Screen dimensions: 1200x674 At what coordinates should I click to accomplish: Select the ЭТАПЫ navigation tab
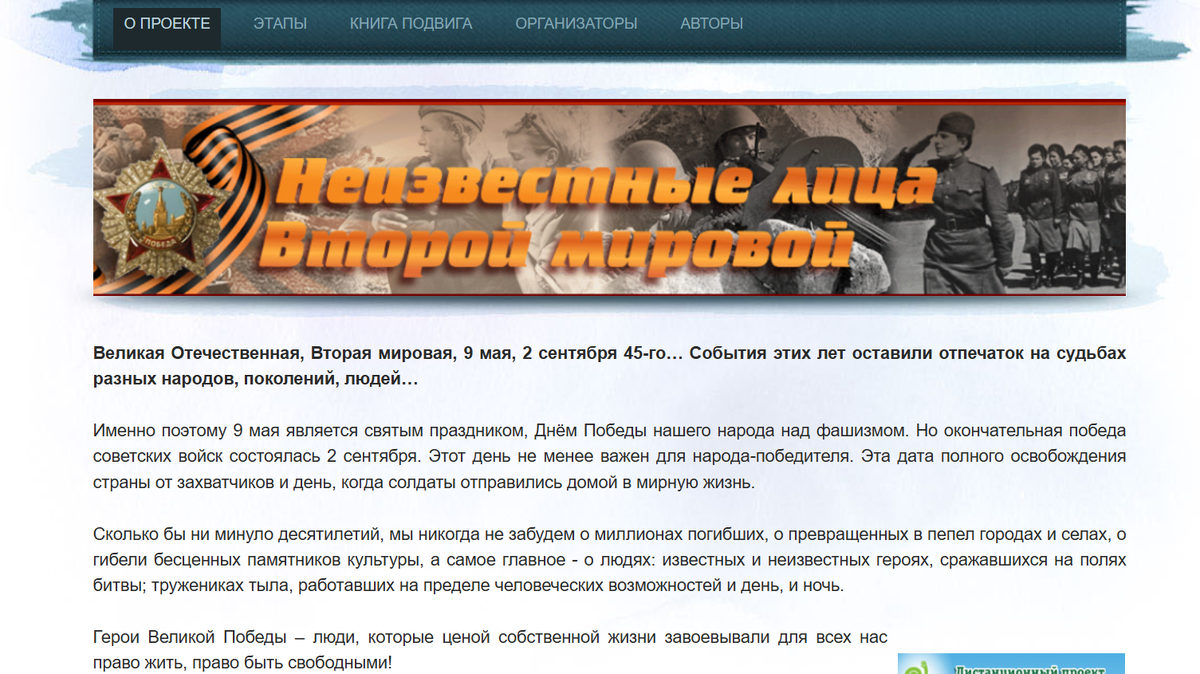tap(280, 22)
